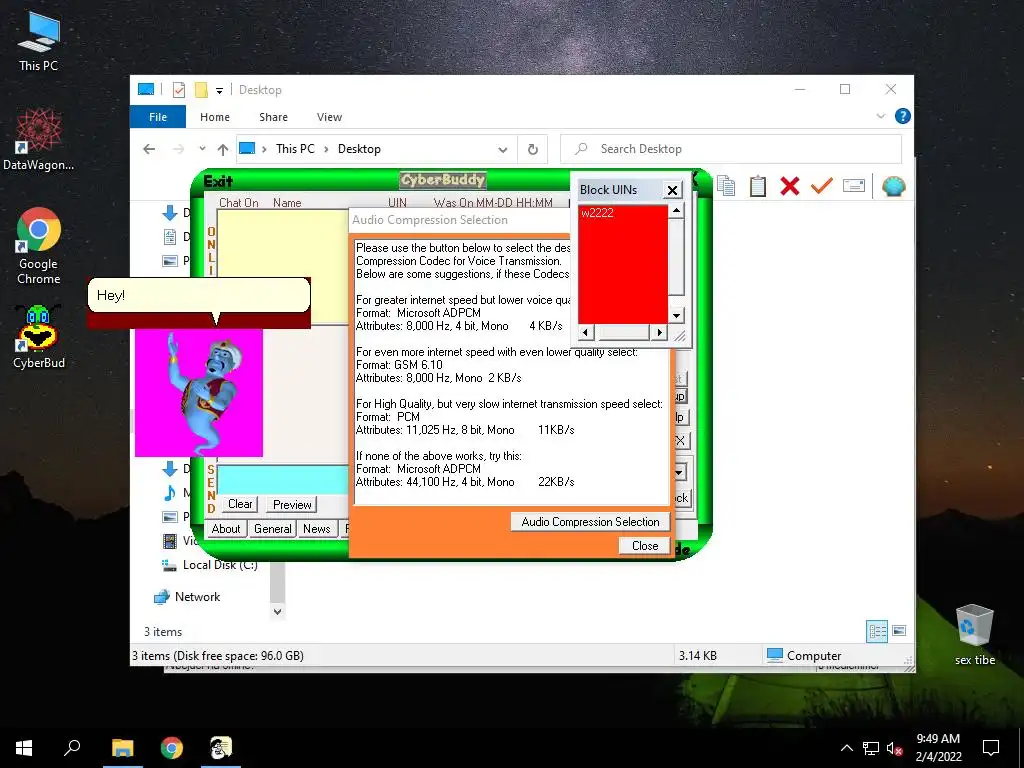Open Google Chrome desktop shortcut
Image resolution: width=1024 pixels, height=768 pixels.
39,247
